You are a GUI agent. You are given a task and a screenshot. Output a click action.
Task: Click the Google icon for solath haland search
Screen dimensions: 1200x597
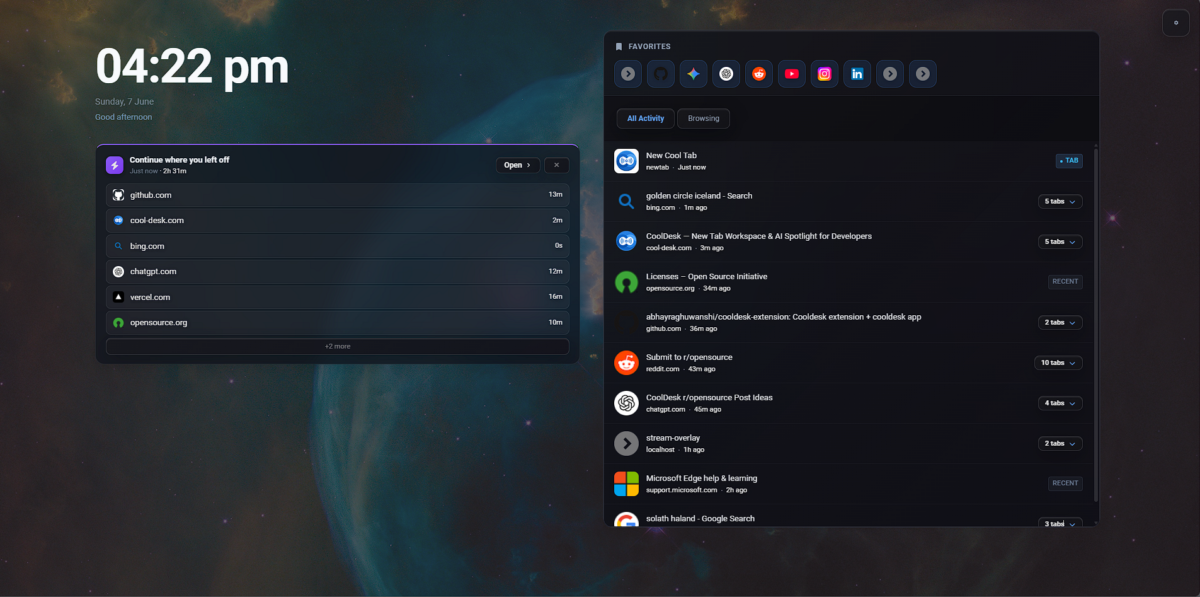(626, 520)
